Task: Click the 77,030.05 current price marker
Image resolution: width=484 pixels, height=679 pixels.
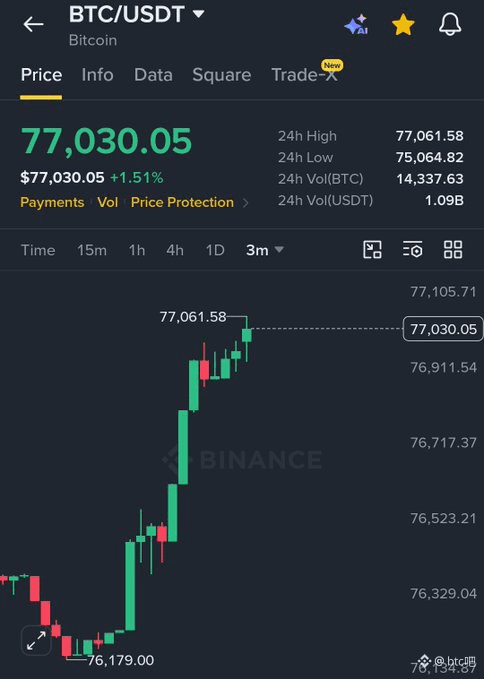Action: point(443,329)
